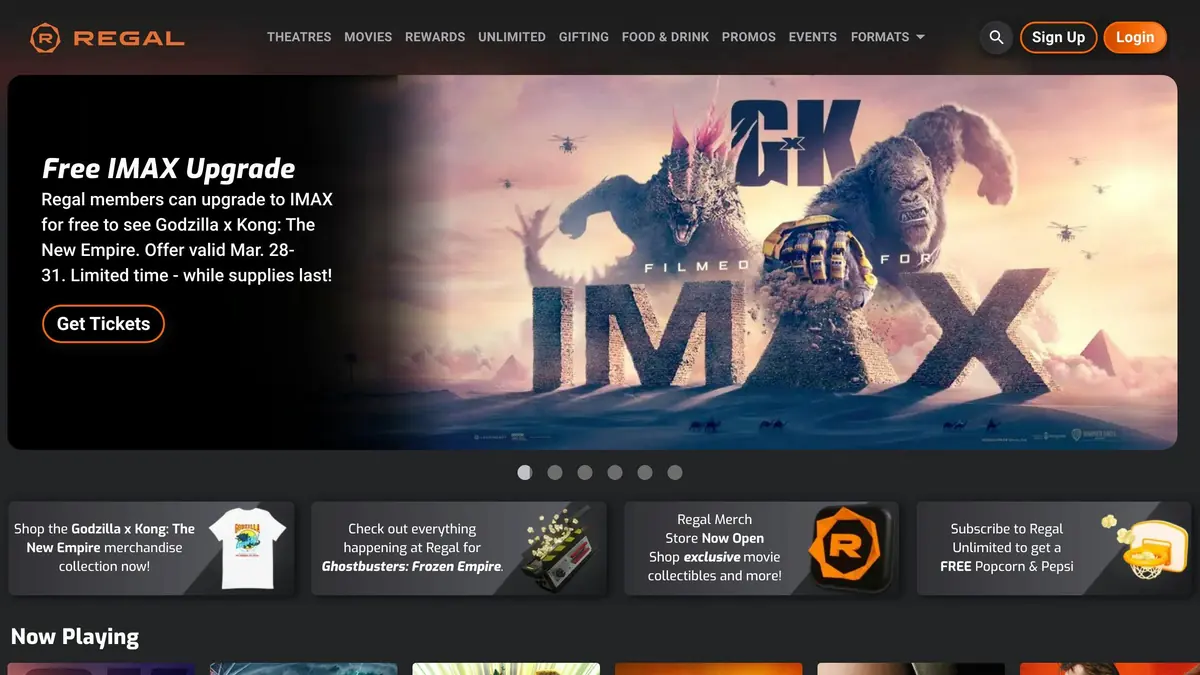Viewport: 1200px width, 675px height.
Task: Expand the Formats dropdown menu
Action: (888, 37)
